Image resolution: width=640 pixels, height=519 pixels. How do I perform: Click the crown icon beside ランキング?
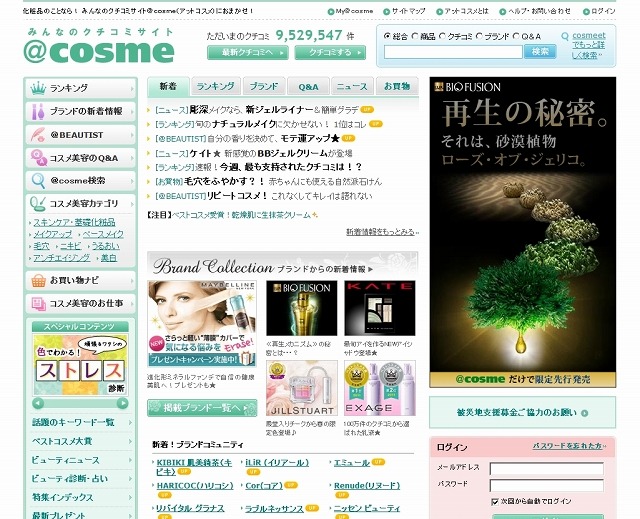click(x=38, y=88)
